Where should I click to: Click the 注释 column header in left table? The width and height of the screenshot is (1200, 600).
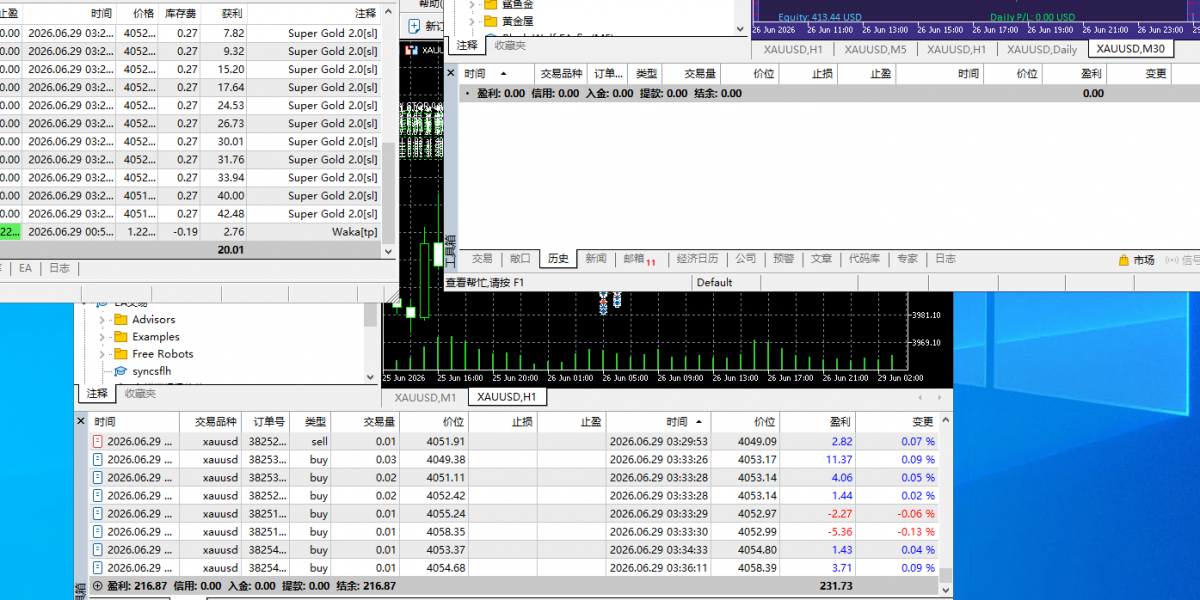click(314, 14)
